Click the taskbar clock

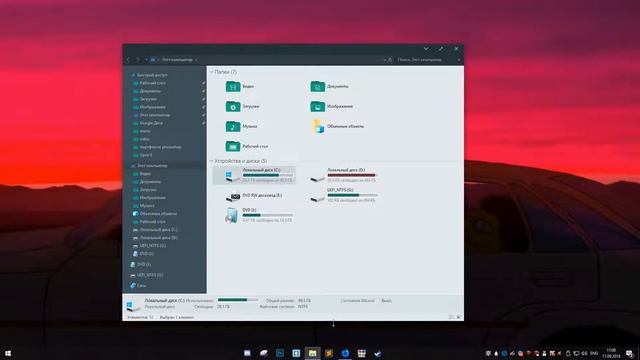(611, 353)
